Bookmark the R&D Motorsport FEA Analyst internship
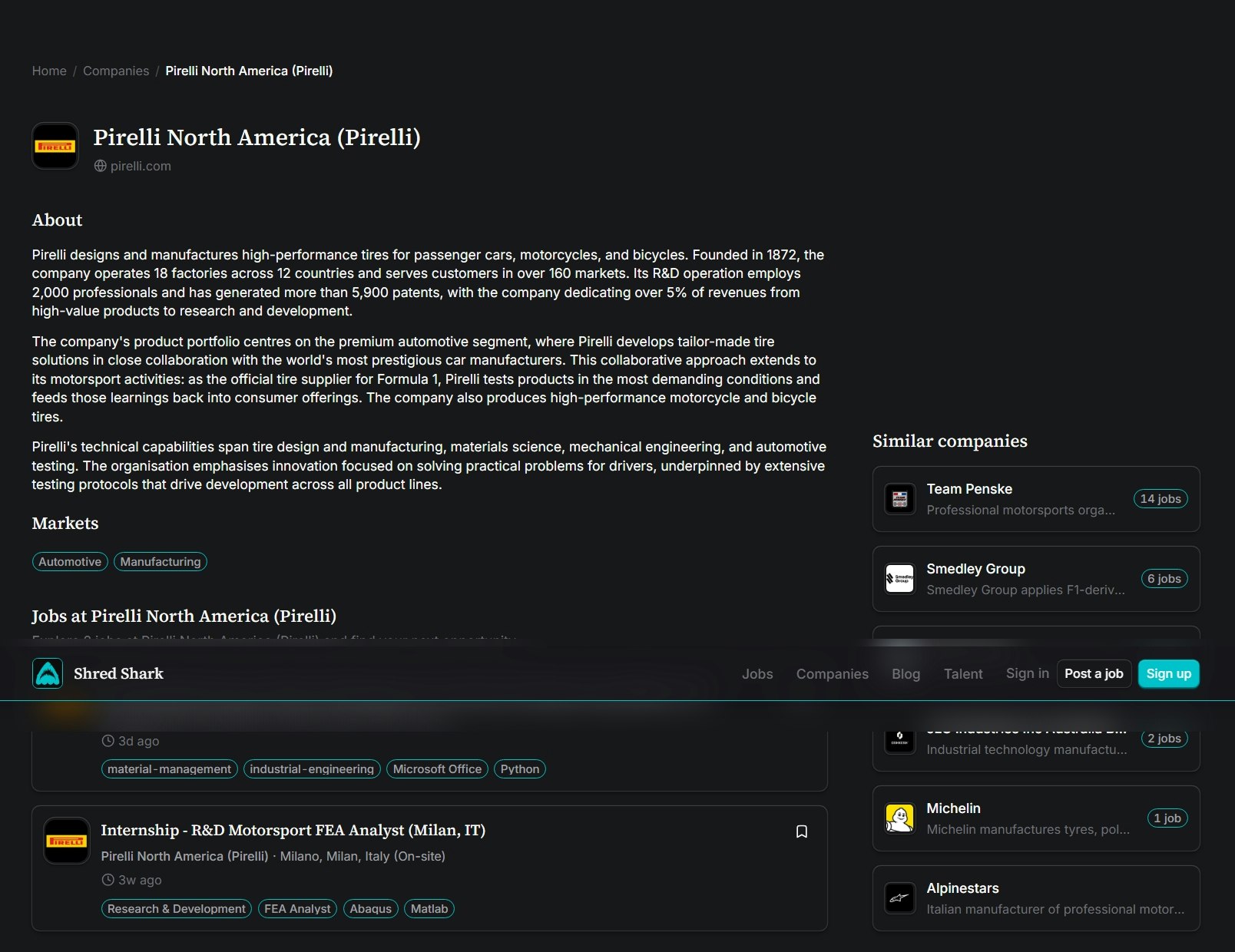This screenshot has height=952, width=1235. pos(802,831)
